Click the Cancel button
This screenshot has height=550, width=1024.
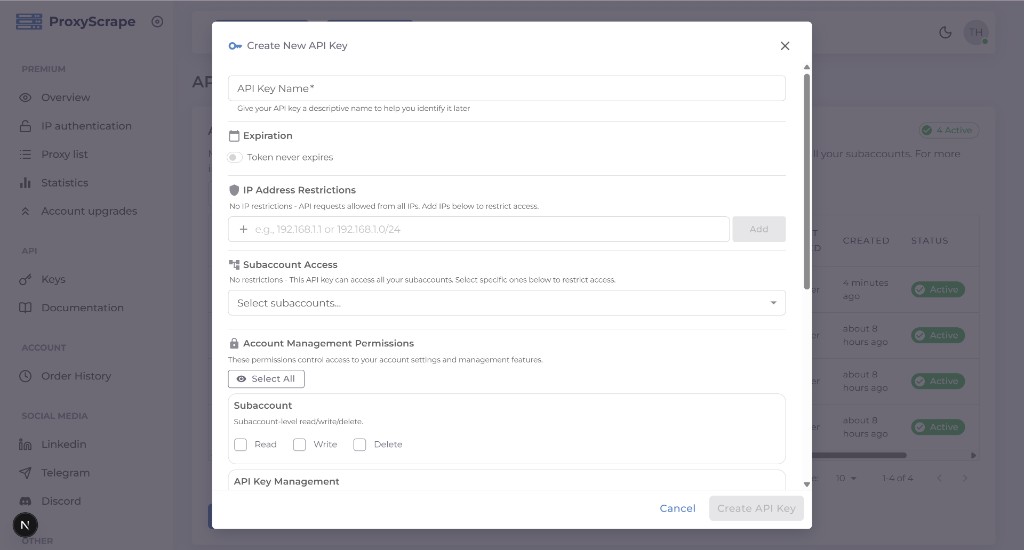point(677,508)
